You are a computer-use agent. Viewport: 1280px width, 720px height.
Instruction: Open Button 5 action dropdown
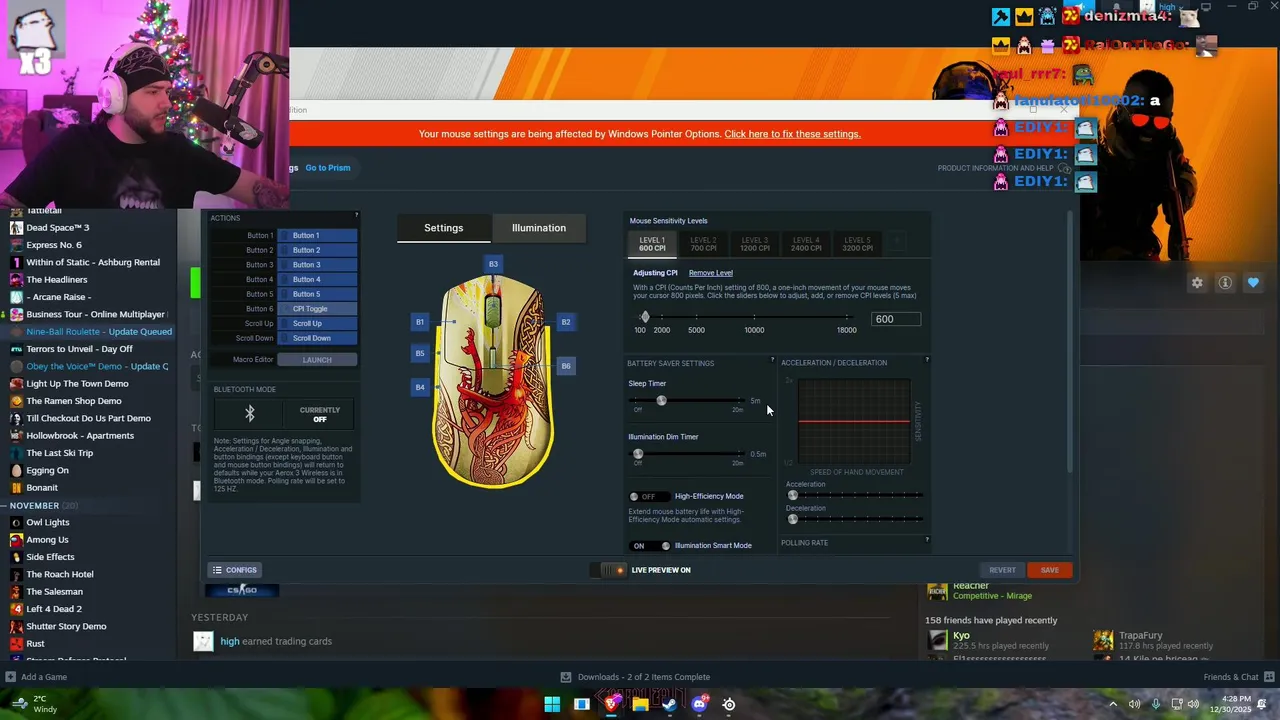click(317, 294)
